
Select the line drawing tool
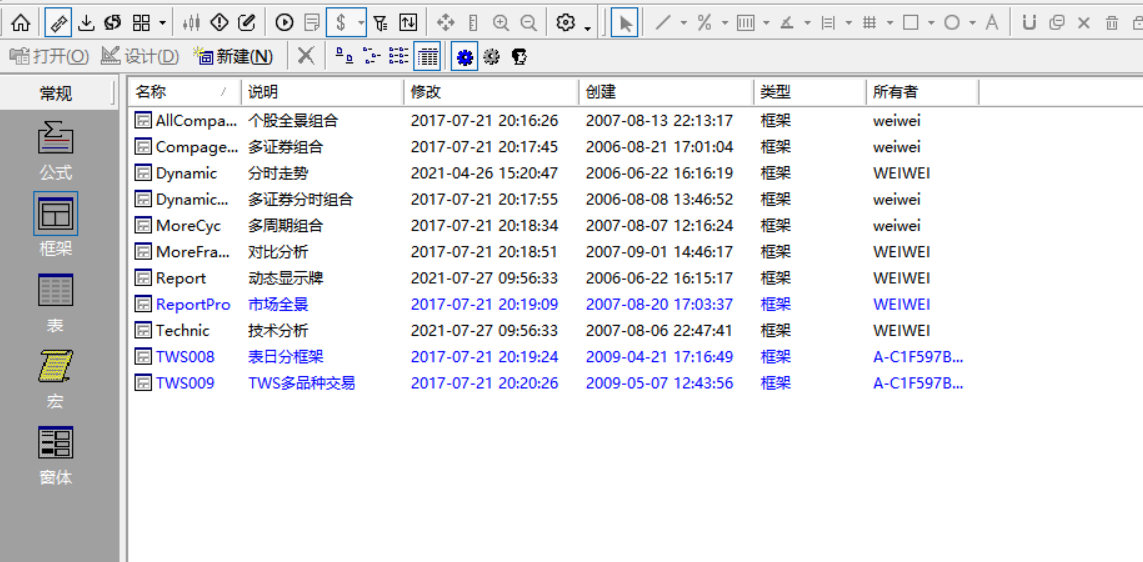coord(663,23)
